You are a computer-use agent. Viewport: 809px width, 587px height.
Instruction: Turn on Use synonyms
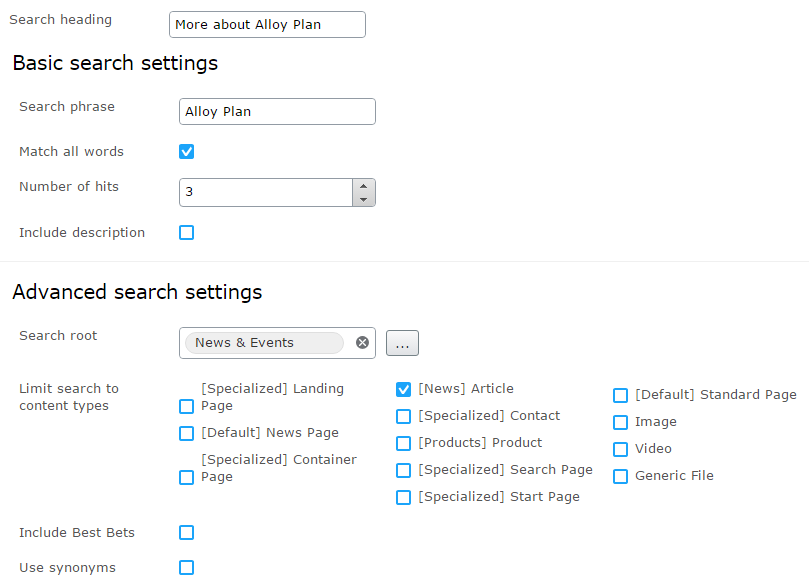click(186, 568)
